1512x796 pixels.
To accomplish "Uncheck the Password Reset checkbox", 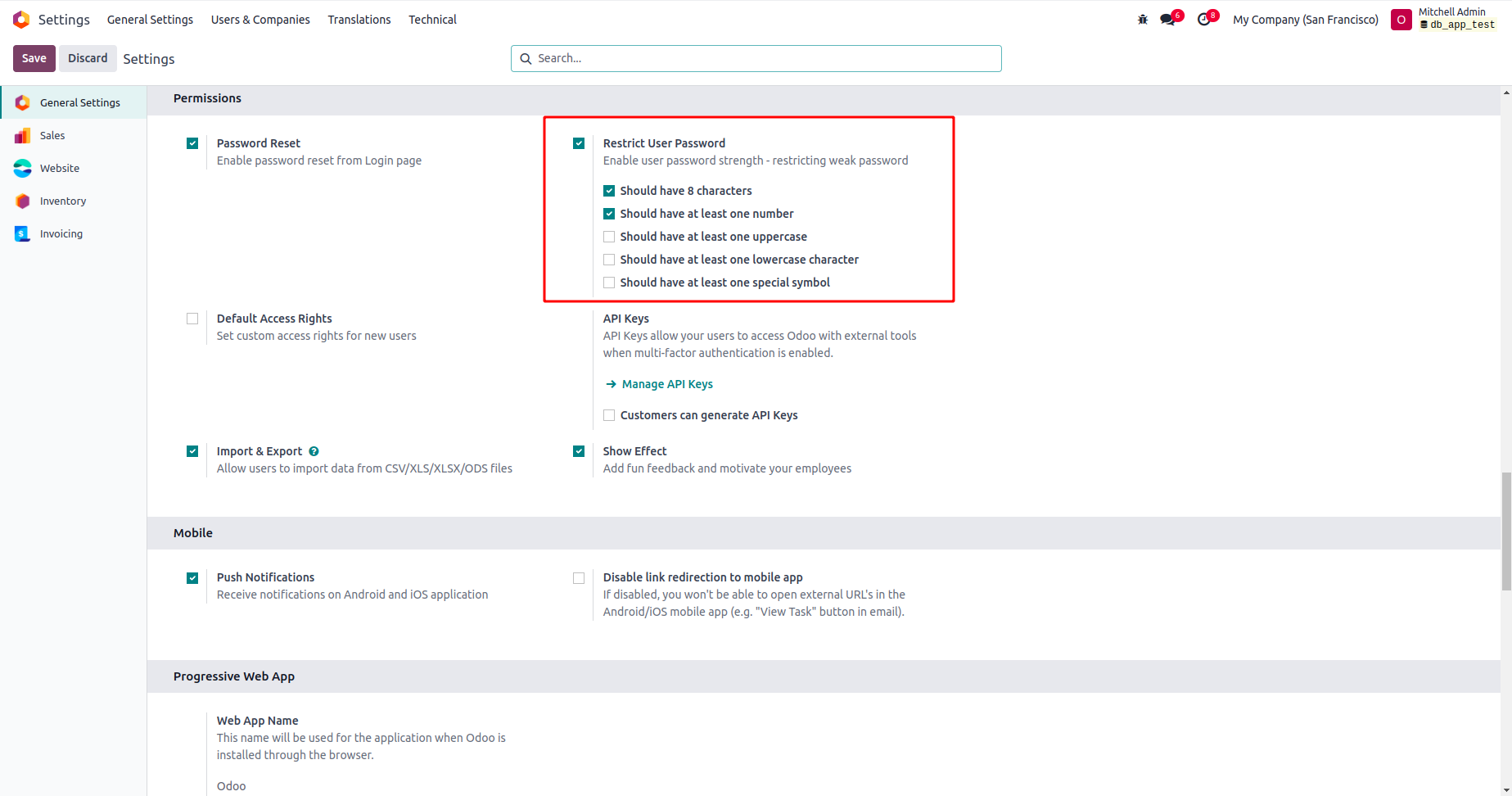I will click(x=192, y=143).
